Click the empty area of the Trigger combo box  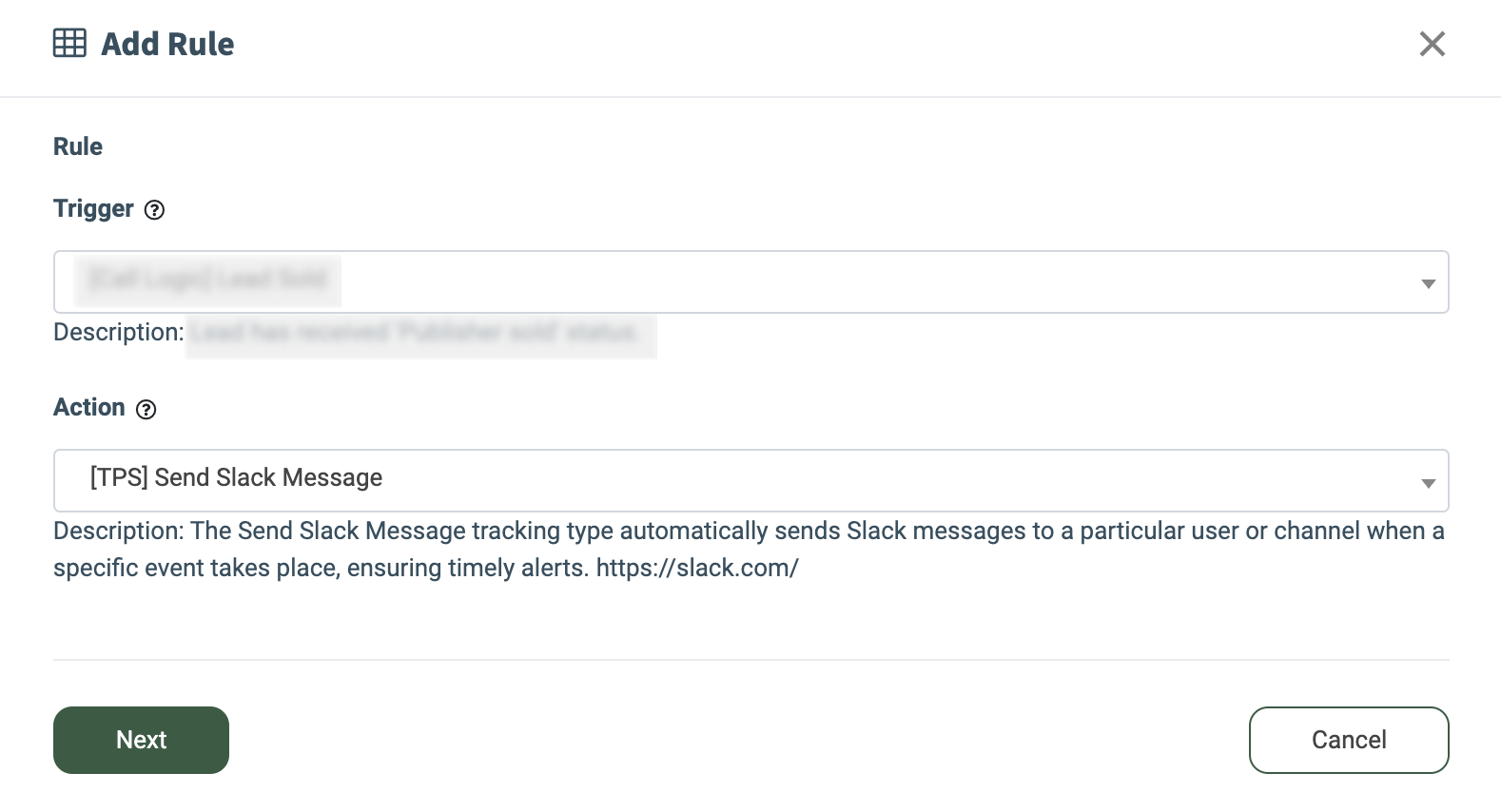click(x=856, y=281)
